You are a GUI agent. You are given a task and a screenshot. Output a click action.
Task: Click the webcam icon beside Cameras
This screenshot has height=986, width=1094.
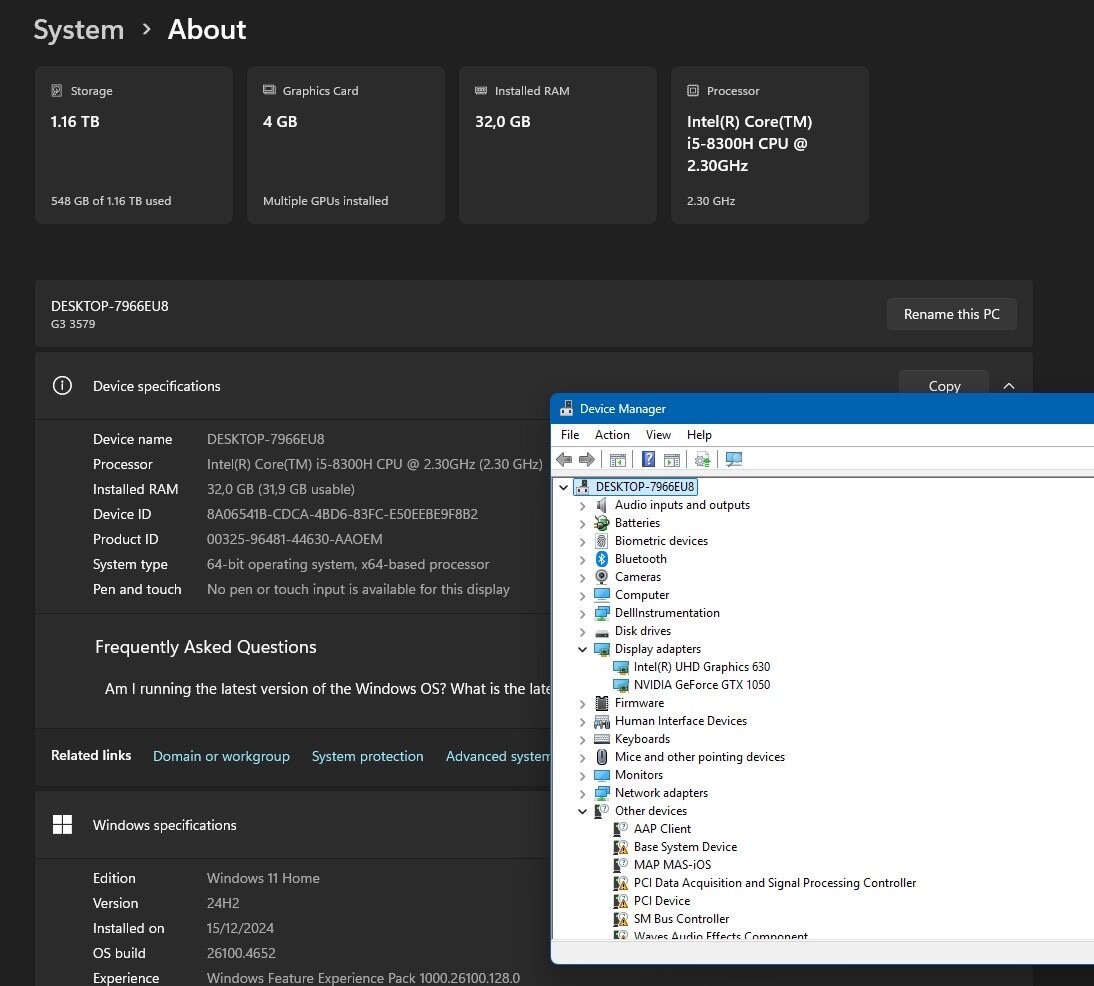click(601, 576)
